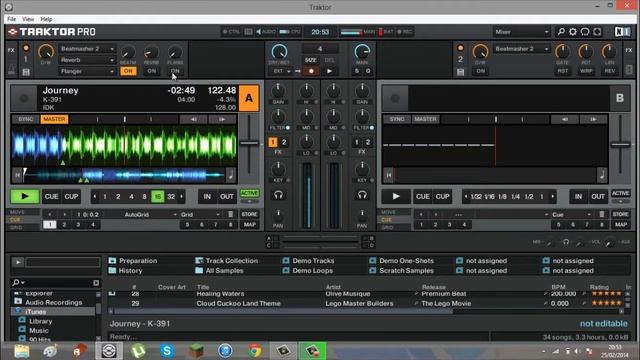
Task: Click FX unit 2 snapshot save icon
Action: point(460,72)
